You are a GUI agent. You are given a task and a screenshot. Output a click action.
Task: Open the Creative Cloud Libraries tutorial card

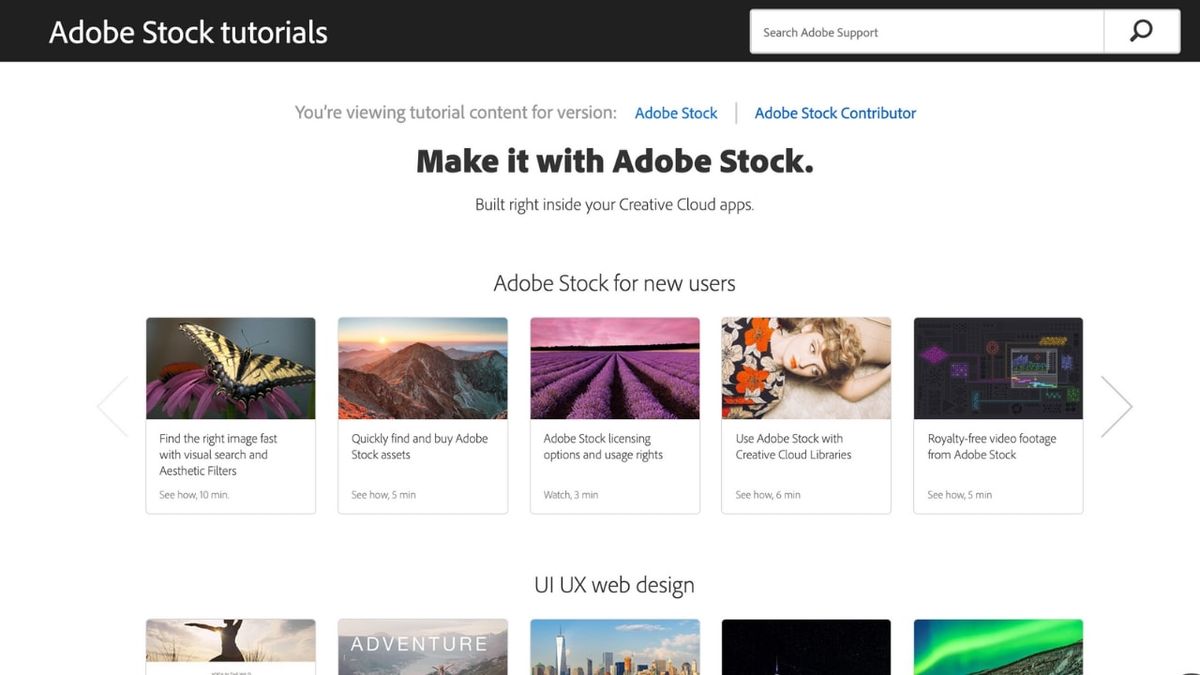coord(806,368)
